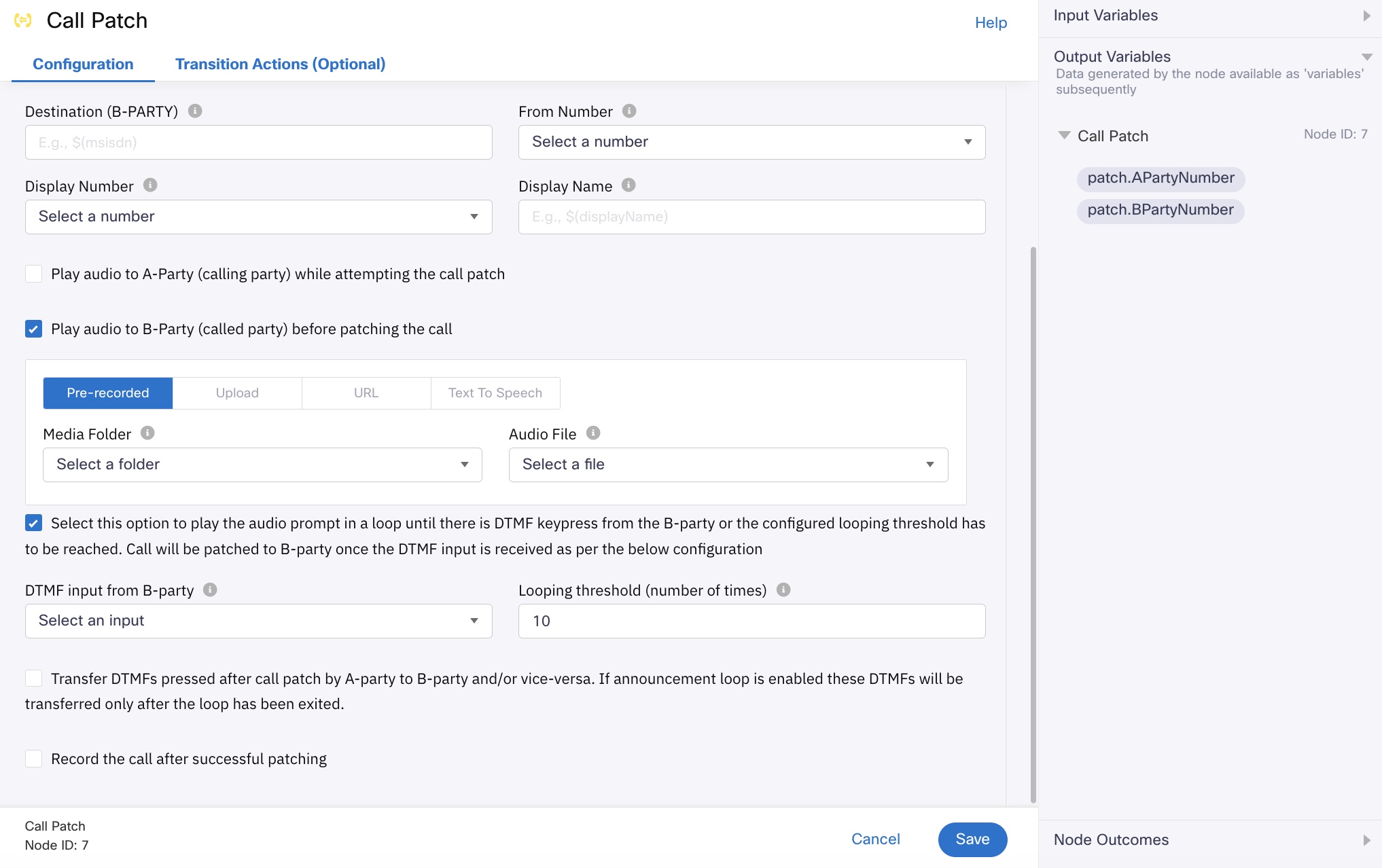Switch to the Configuration tab
Image resolution: width=1382 pixels, height=868 pixels.
83,64
